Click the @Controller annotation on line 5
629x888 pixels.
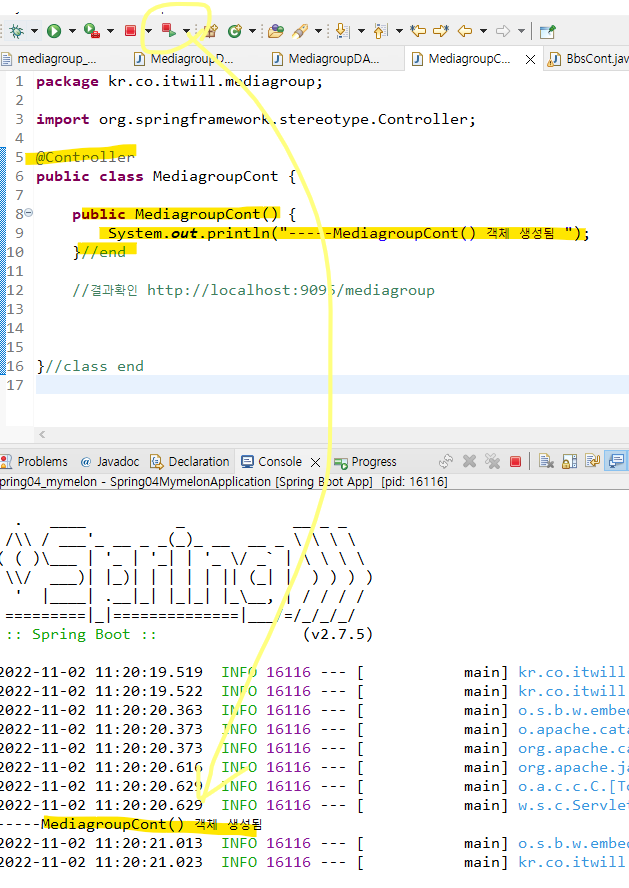coord(85,157)
